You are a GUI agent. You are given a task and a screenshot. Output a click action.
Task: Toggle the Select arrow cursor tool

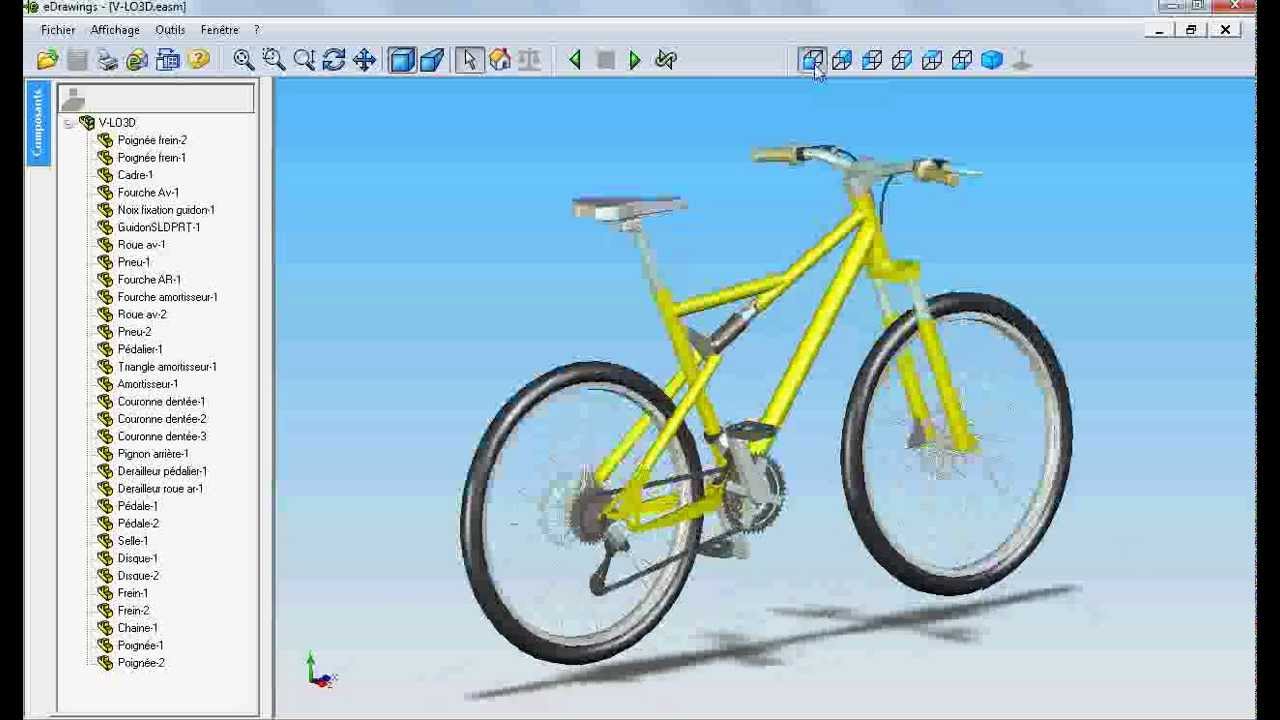pyautogui.click(x=469, y=61)
